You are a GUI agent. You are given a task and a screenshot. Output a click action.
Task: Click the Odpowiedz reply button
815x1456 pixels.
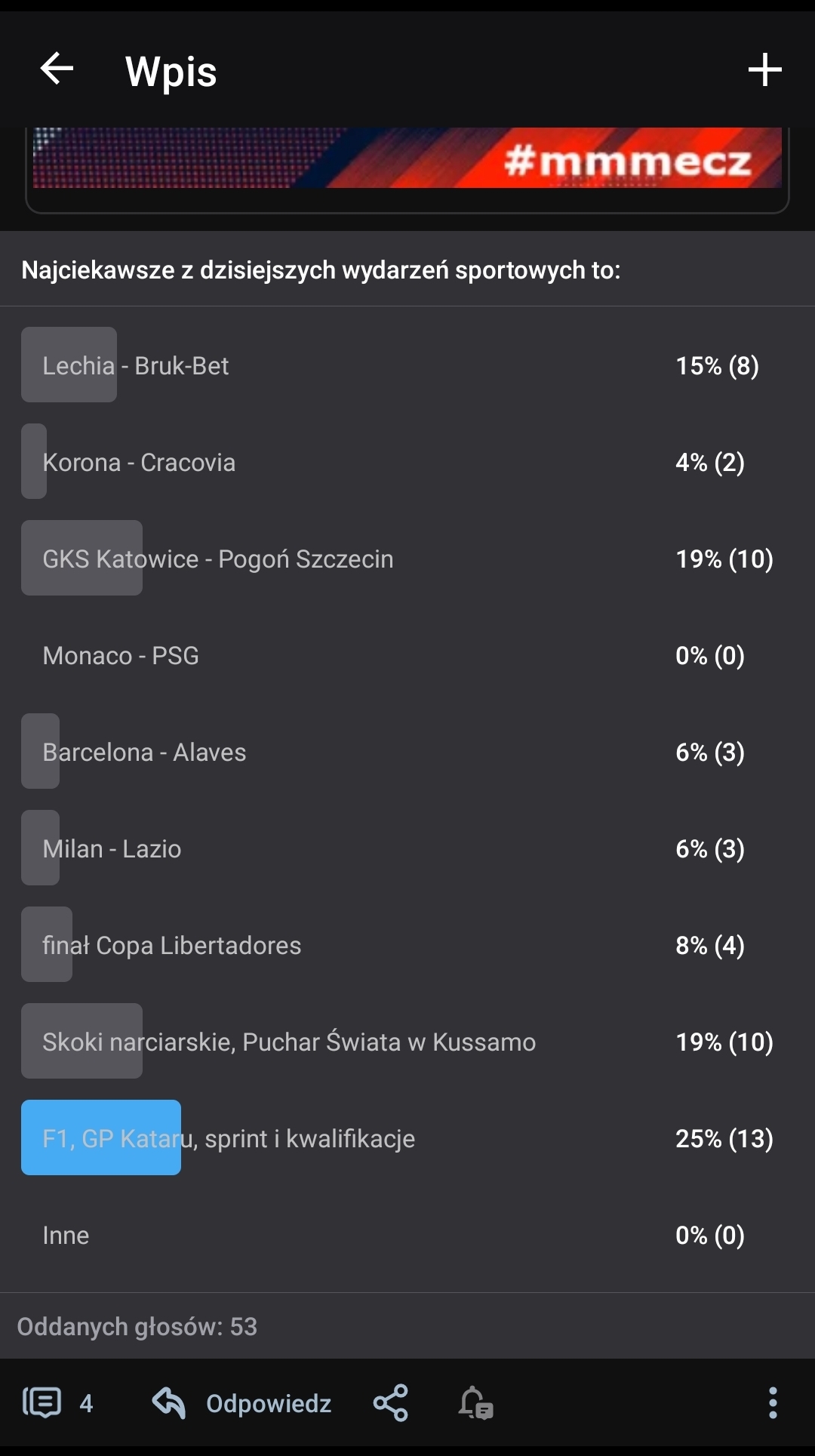coord(269,1403)
